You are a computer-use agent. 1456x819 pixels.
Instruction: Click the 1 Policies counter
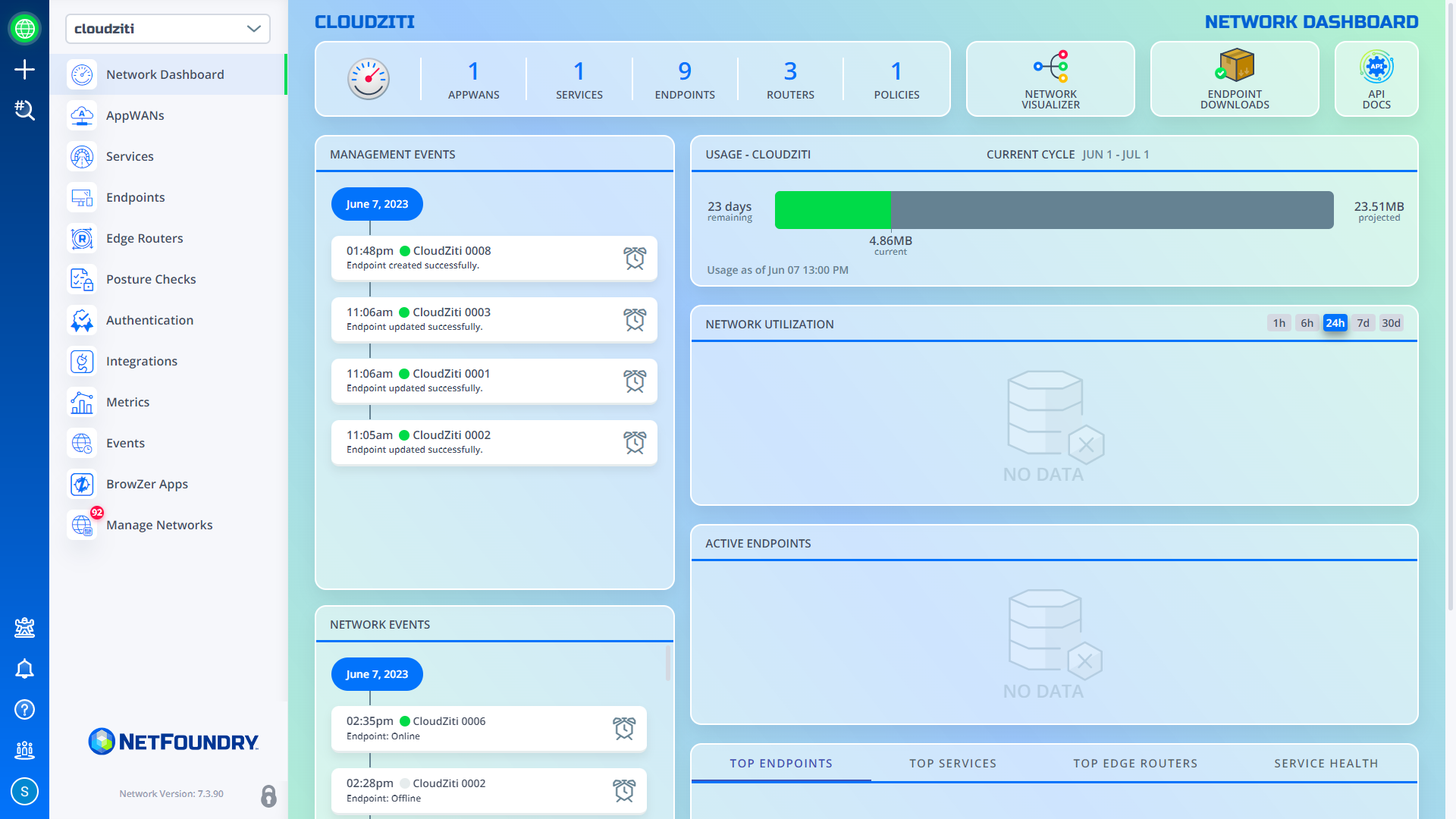click(896, 79)
